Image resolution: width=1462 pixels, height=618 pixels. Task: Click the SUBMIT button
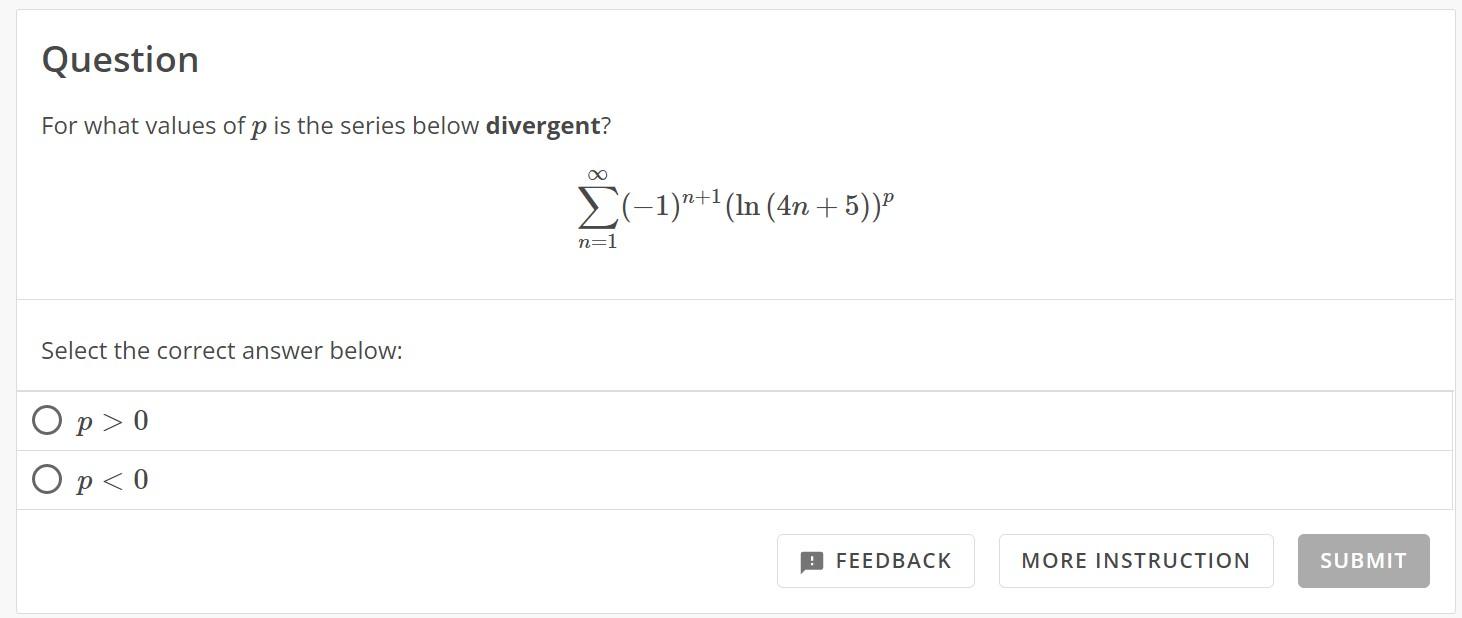point(1362,560)
